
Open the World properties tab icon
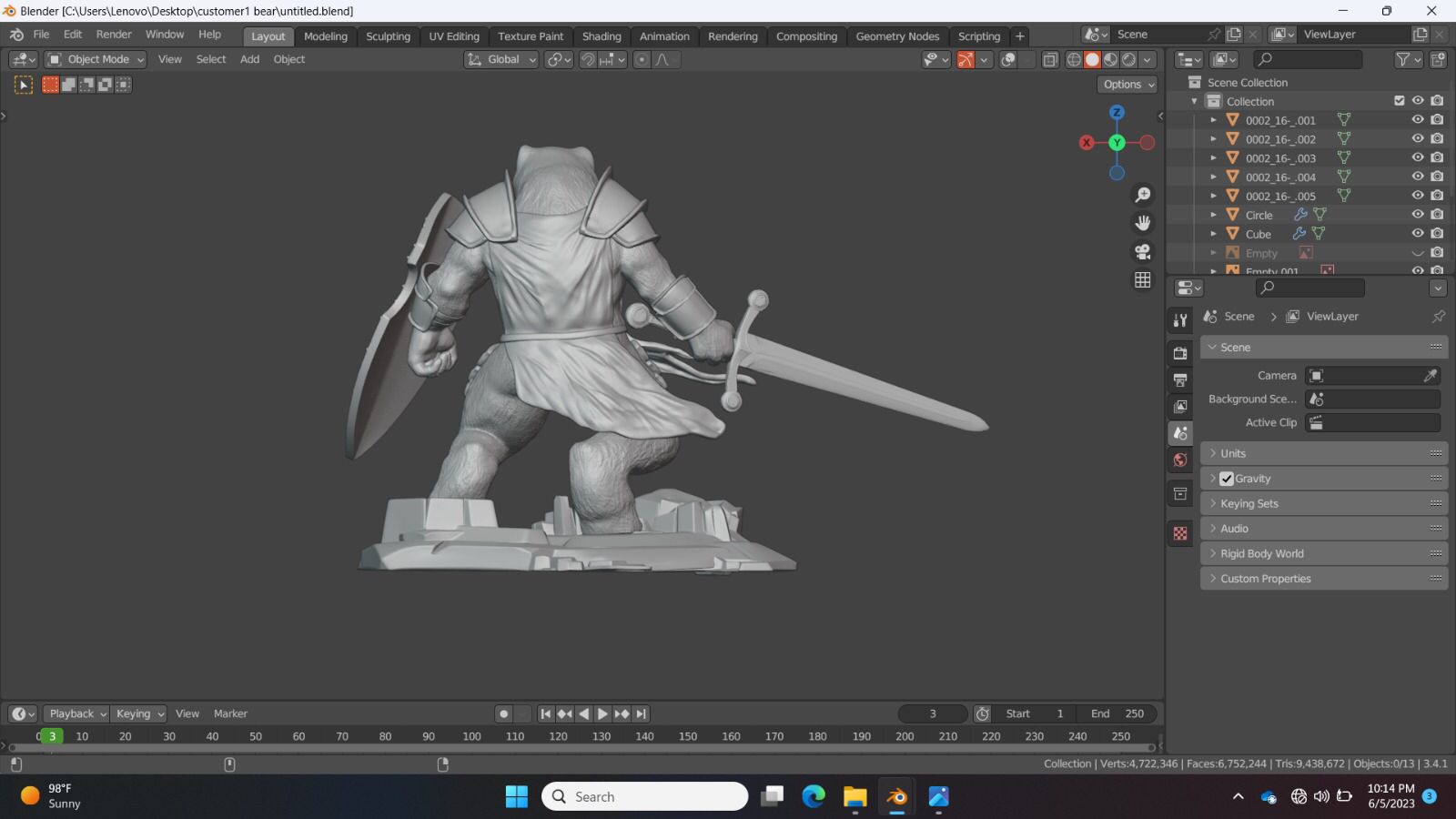pos(1180,460)
